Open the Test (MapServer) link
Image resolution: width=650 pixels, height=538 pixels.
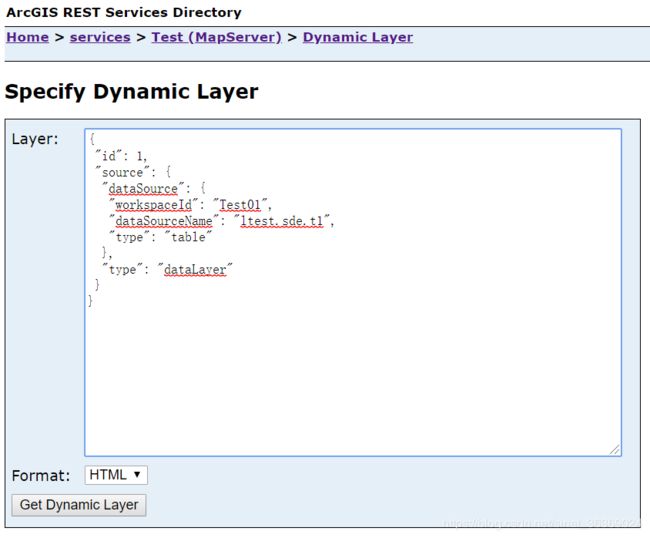216,37
